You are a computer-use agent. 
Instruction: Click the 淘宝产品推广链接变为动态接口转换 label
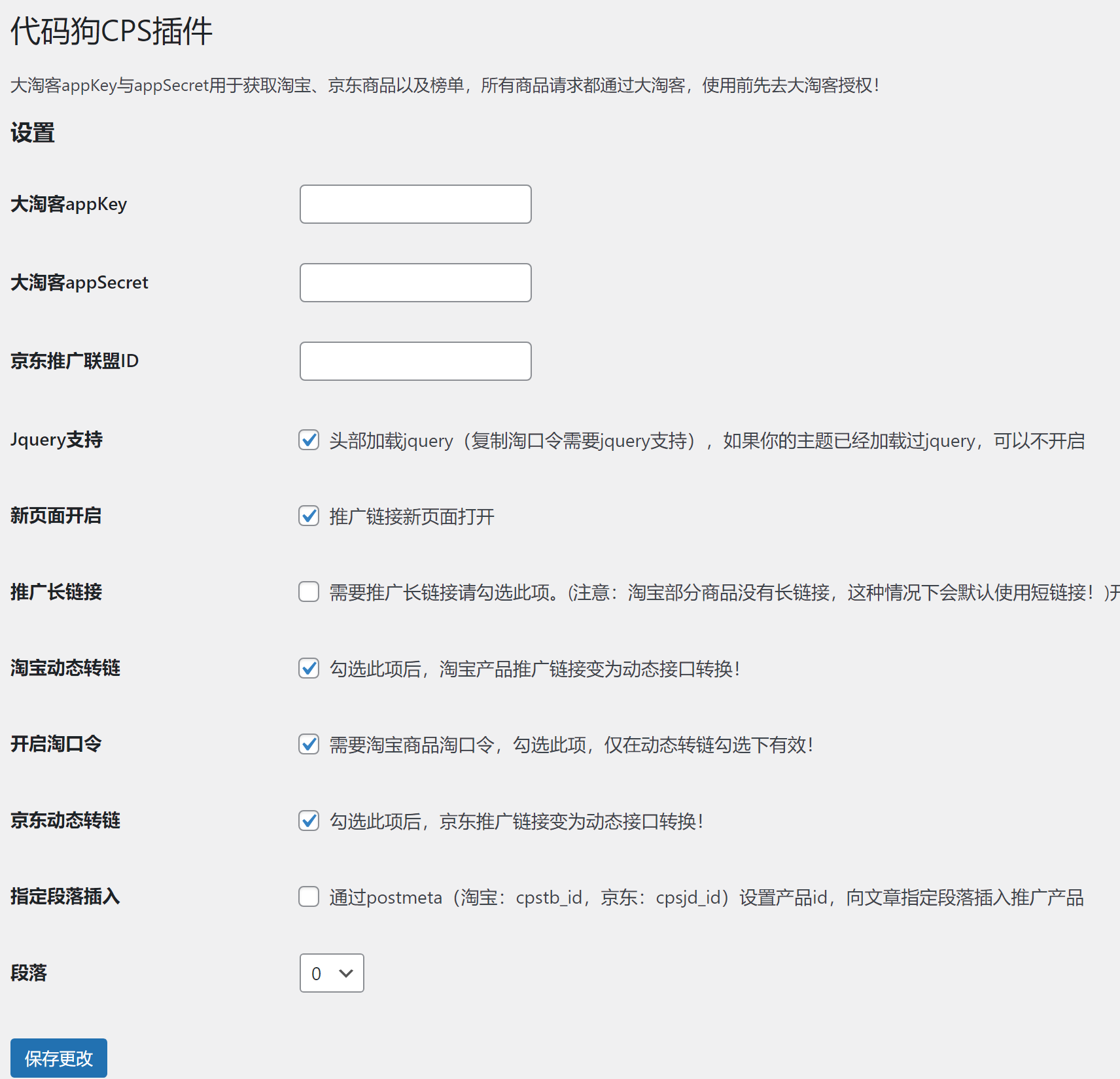535,669
